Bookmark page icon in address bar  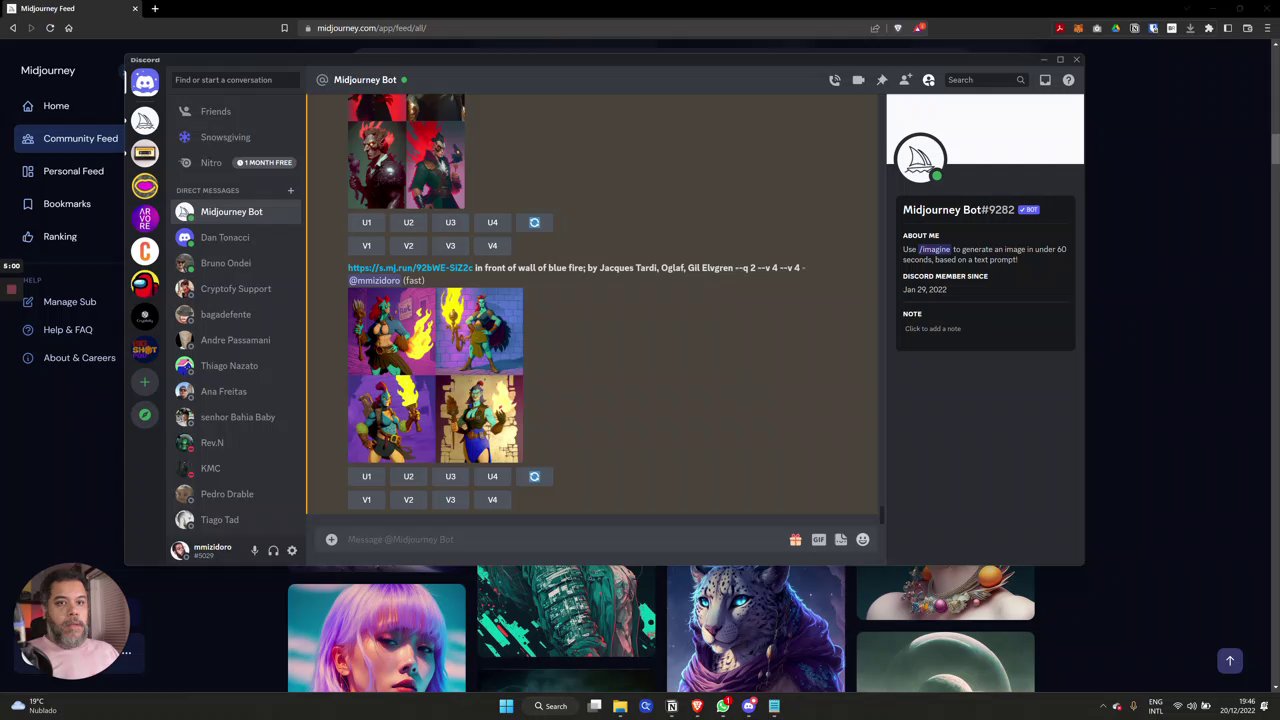coord(284,28)
